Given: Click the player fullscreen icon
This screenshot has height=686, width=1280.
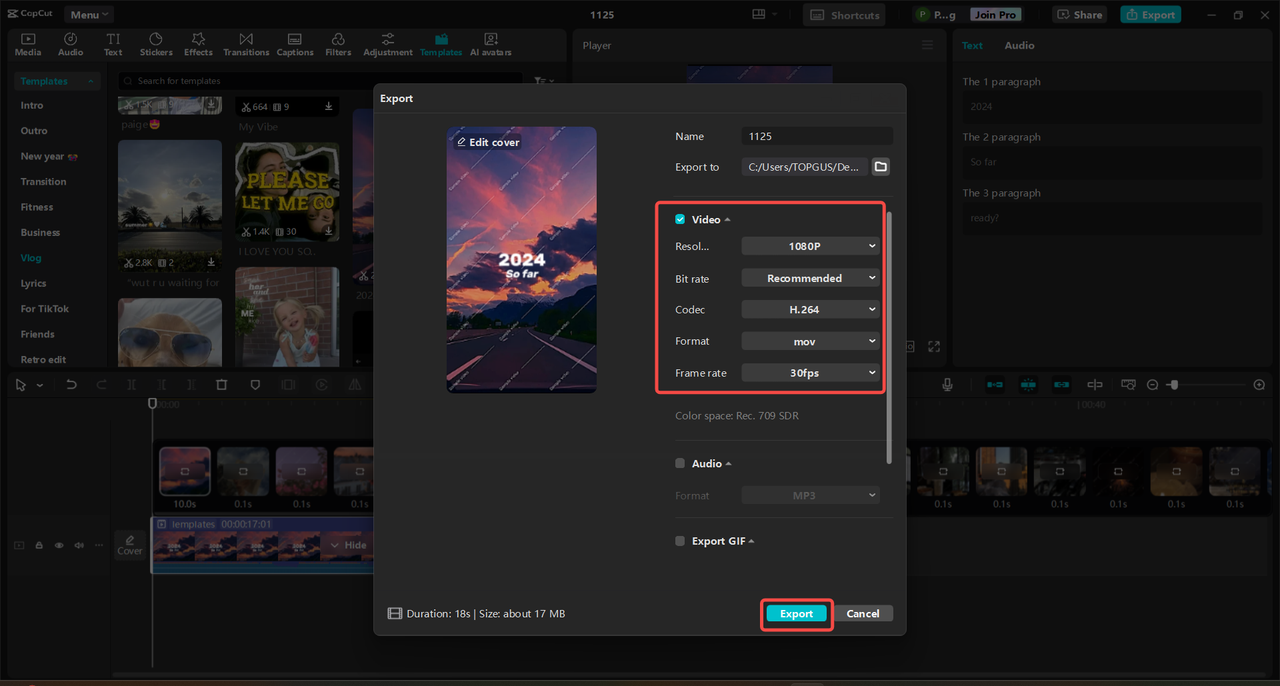Looking at the screenshot, I should (934, 347).
